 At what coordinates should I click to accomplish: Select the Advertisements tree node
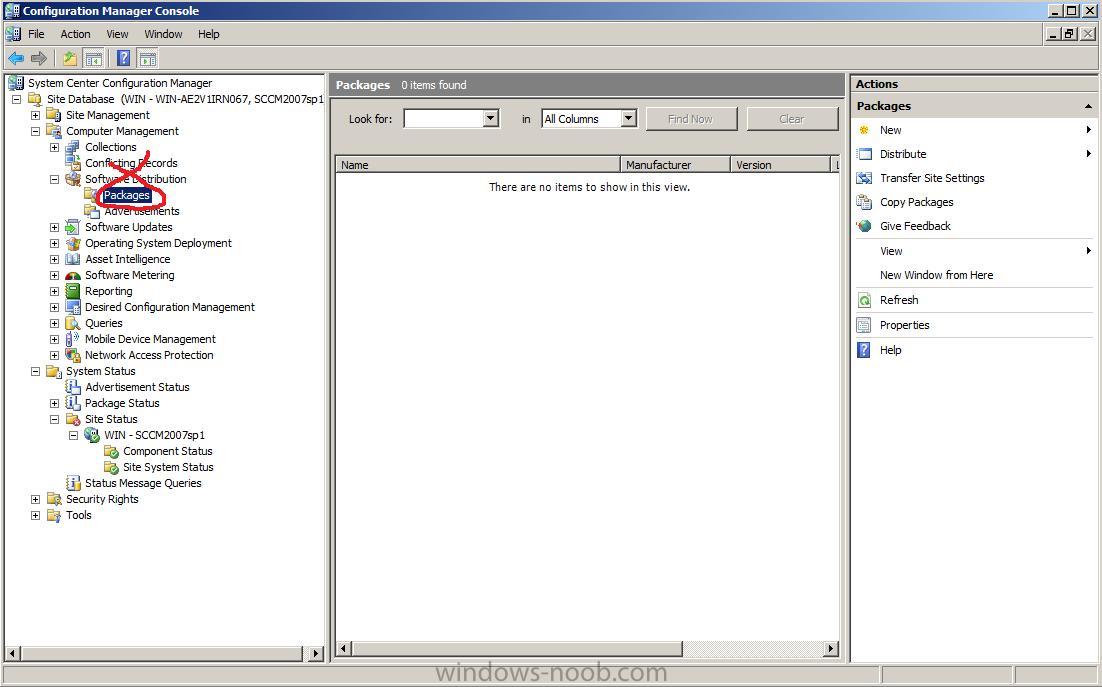click(x=141, y=211)
